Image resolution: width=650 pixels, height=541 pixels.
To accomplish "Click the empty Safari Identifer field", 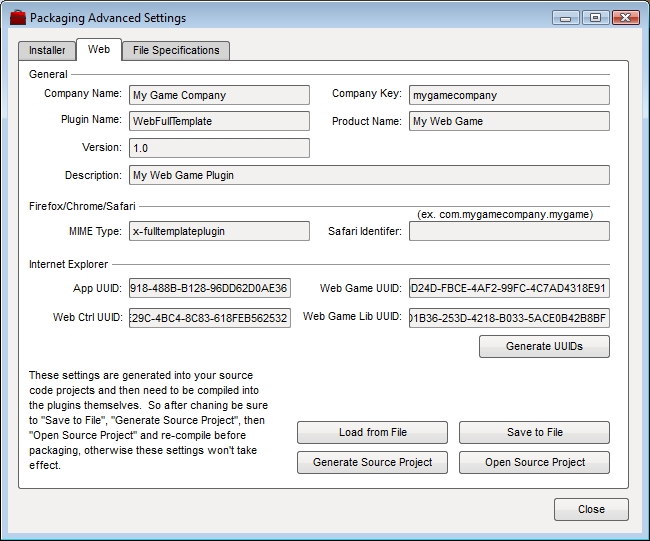I will coord(509,231).
